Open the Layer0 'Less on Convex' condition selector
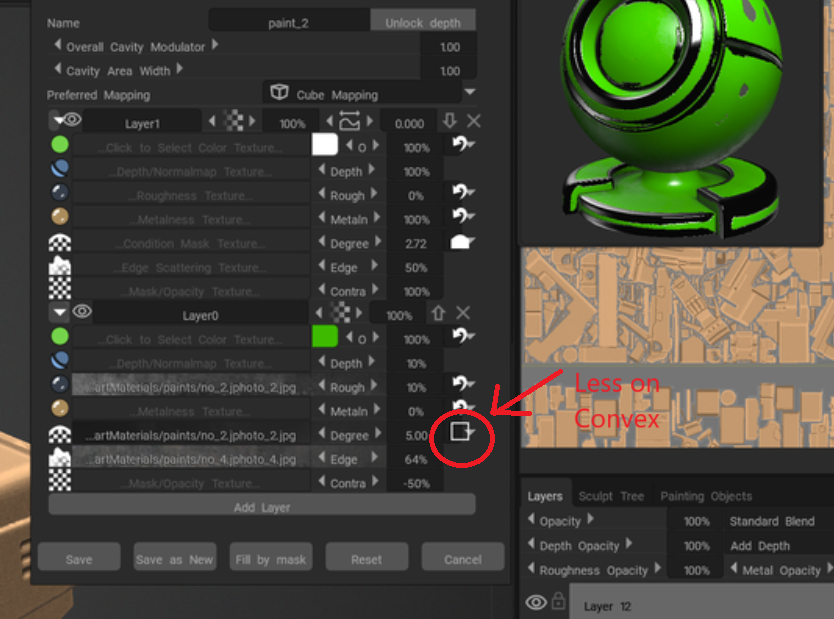Viewport: 834px width, 619px height. pyautogui.click(x=461, y=432)
